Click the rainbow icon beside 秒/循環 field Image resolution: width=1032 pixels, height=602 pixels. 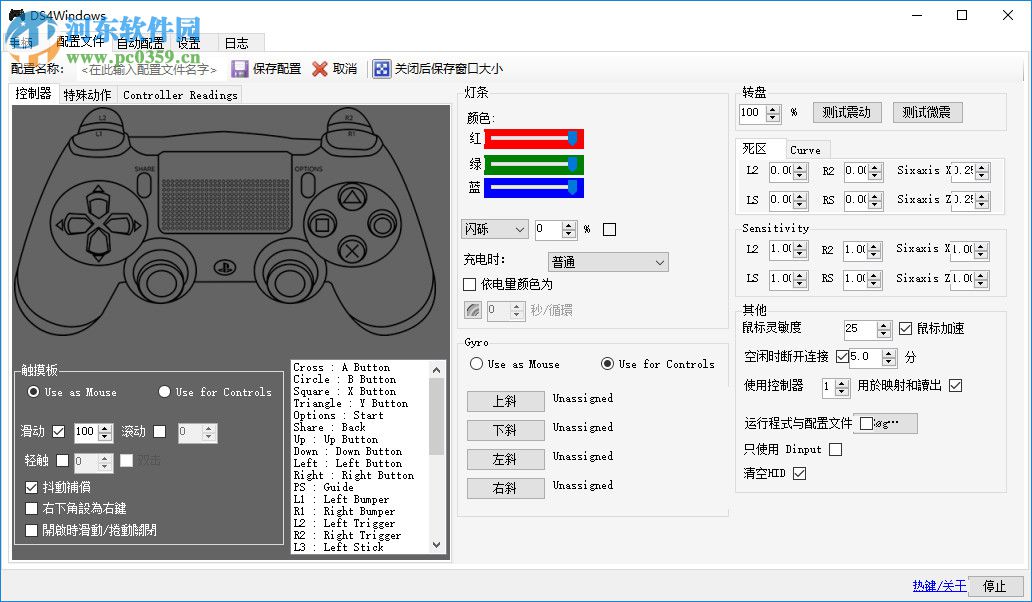(x=472, y=311)
